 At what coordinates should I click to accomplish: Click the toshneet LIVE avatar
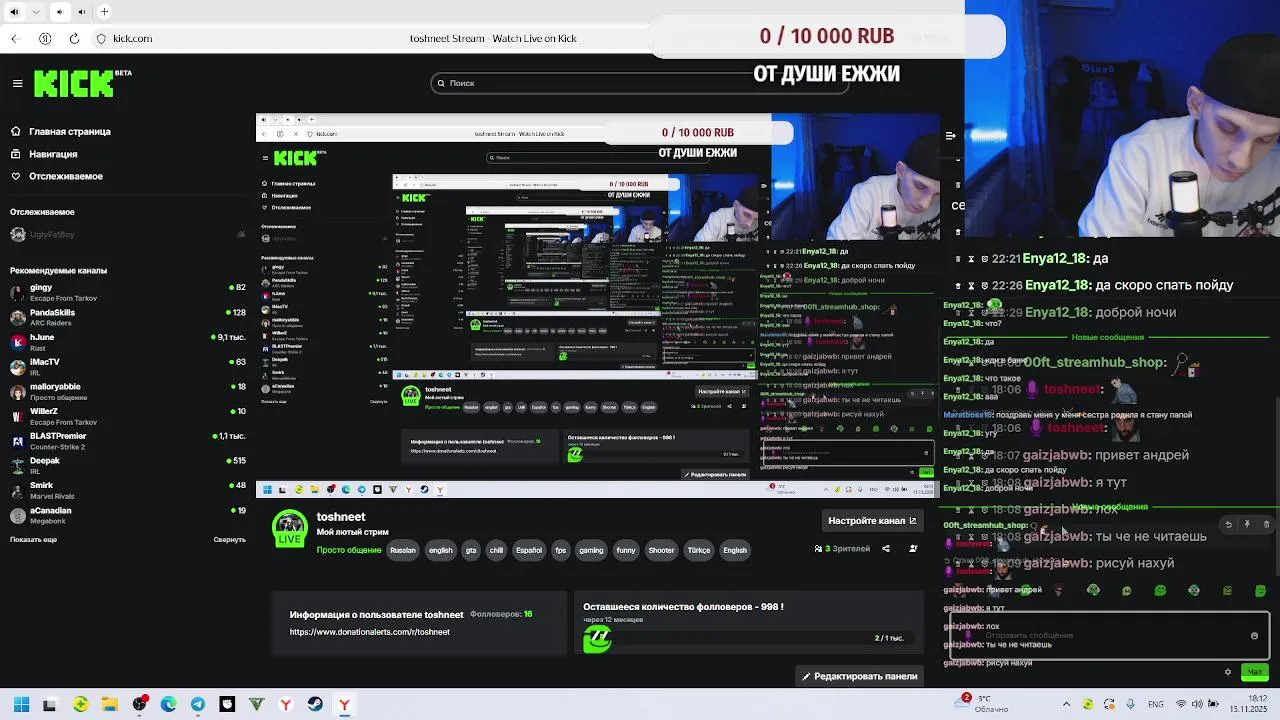290,528
